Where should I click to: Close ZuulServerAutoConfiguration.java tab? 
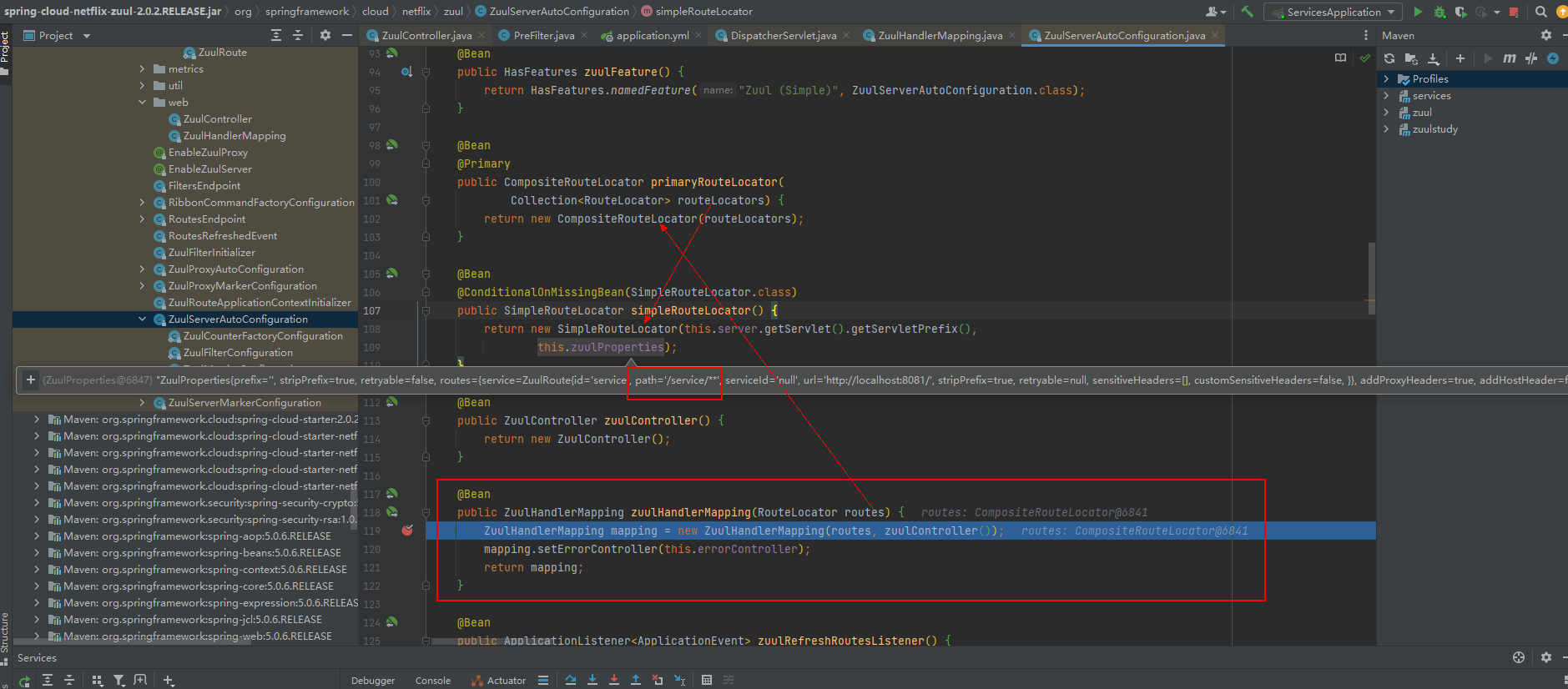tap(1215, 35)
